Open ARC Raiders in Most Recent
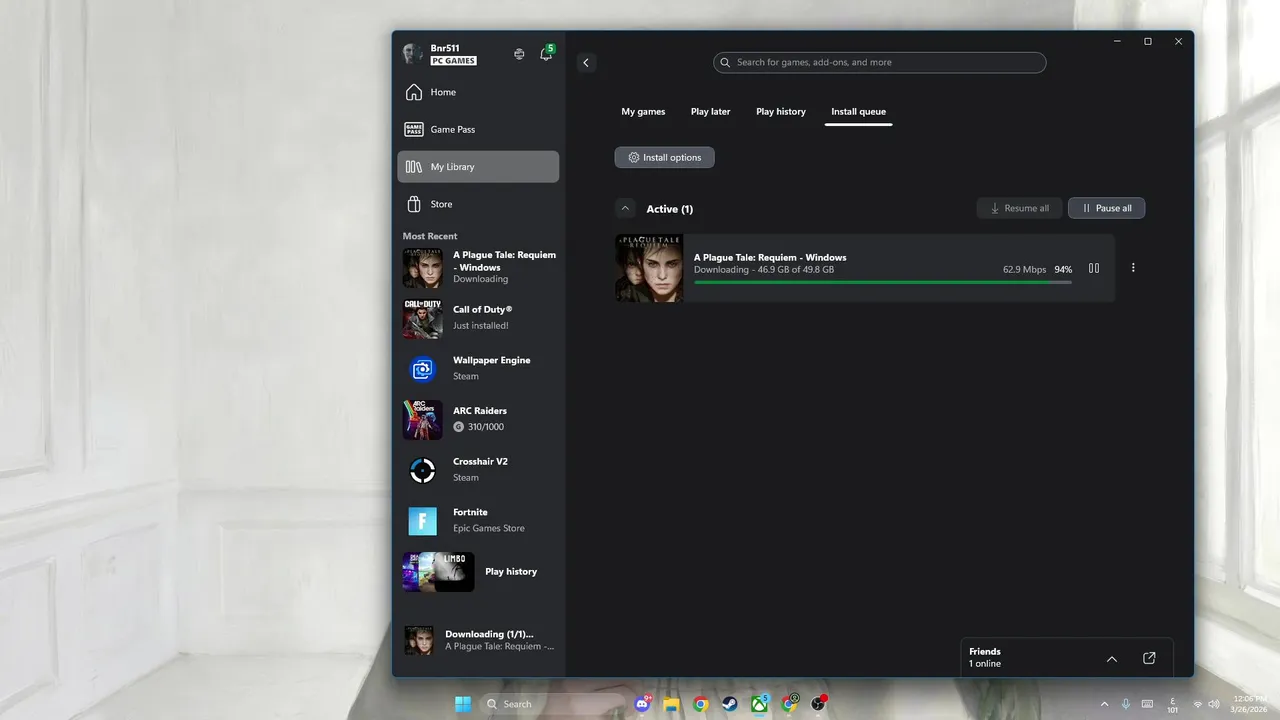 pos(480,419)
